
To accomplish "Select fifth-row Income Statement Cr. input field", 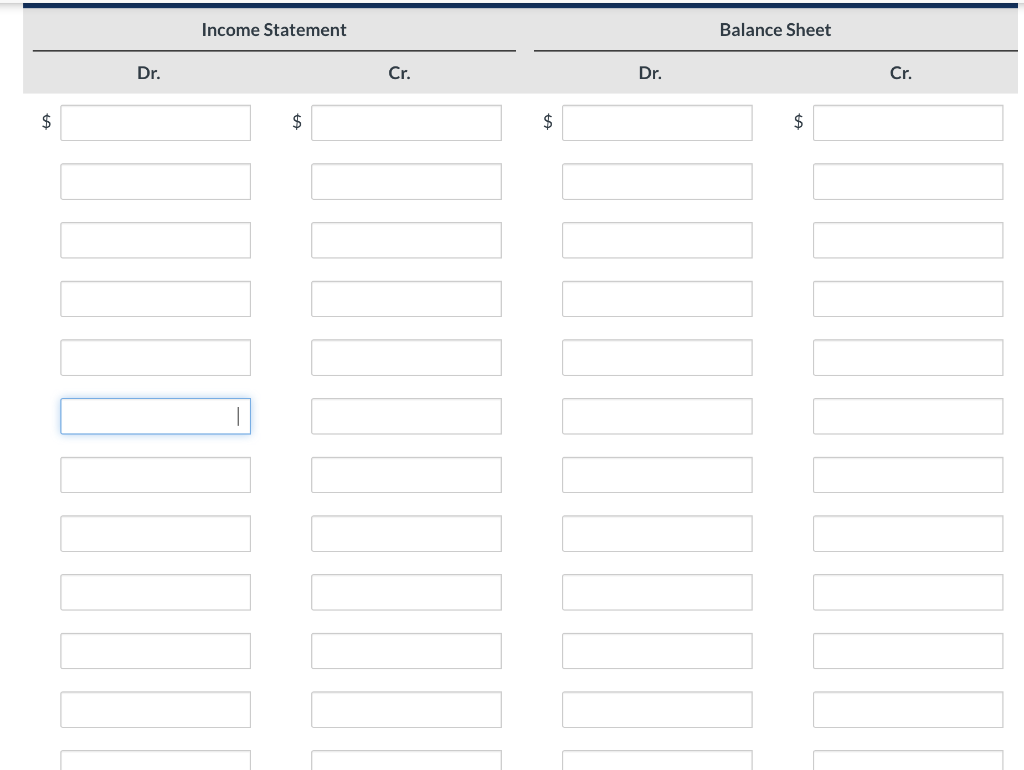I will coord(406,357).
